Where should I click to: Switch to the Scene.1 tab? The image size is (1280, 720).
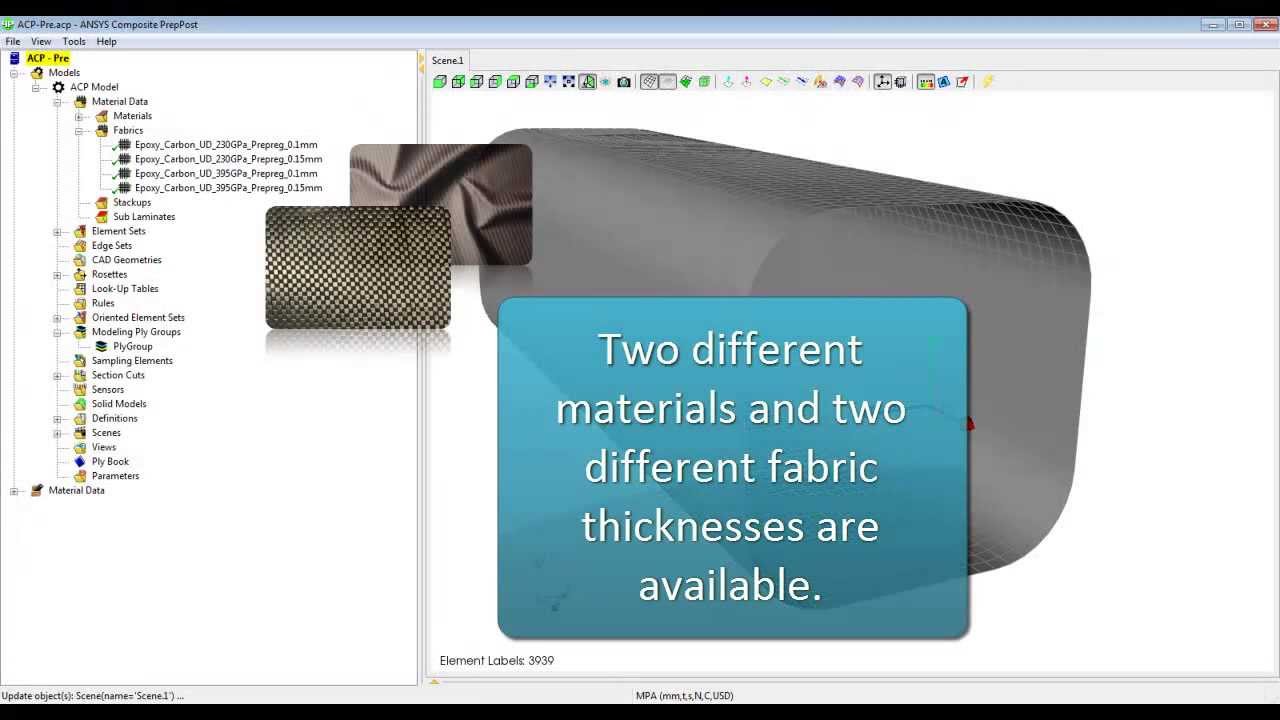coord(447,61)
